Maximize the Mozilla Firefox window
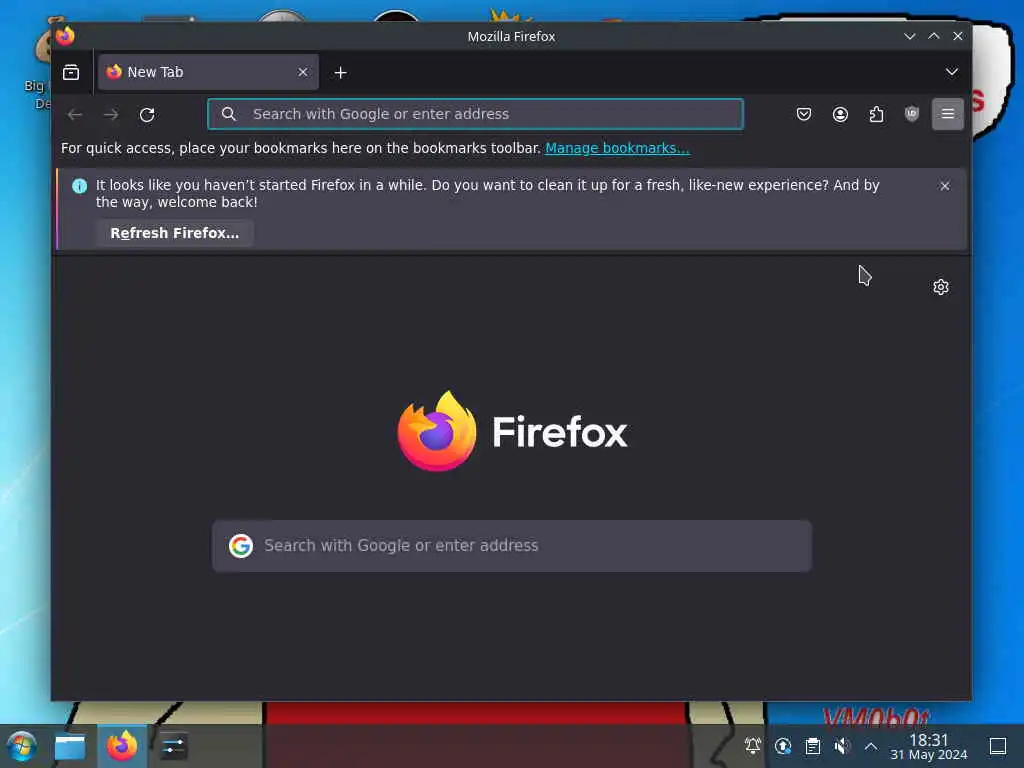 coord(934,36)
